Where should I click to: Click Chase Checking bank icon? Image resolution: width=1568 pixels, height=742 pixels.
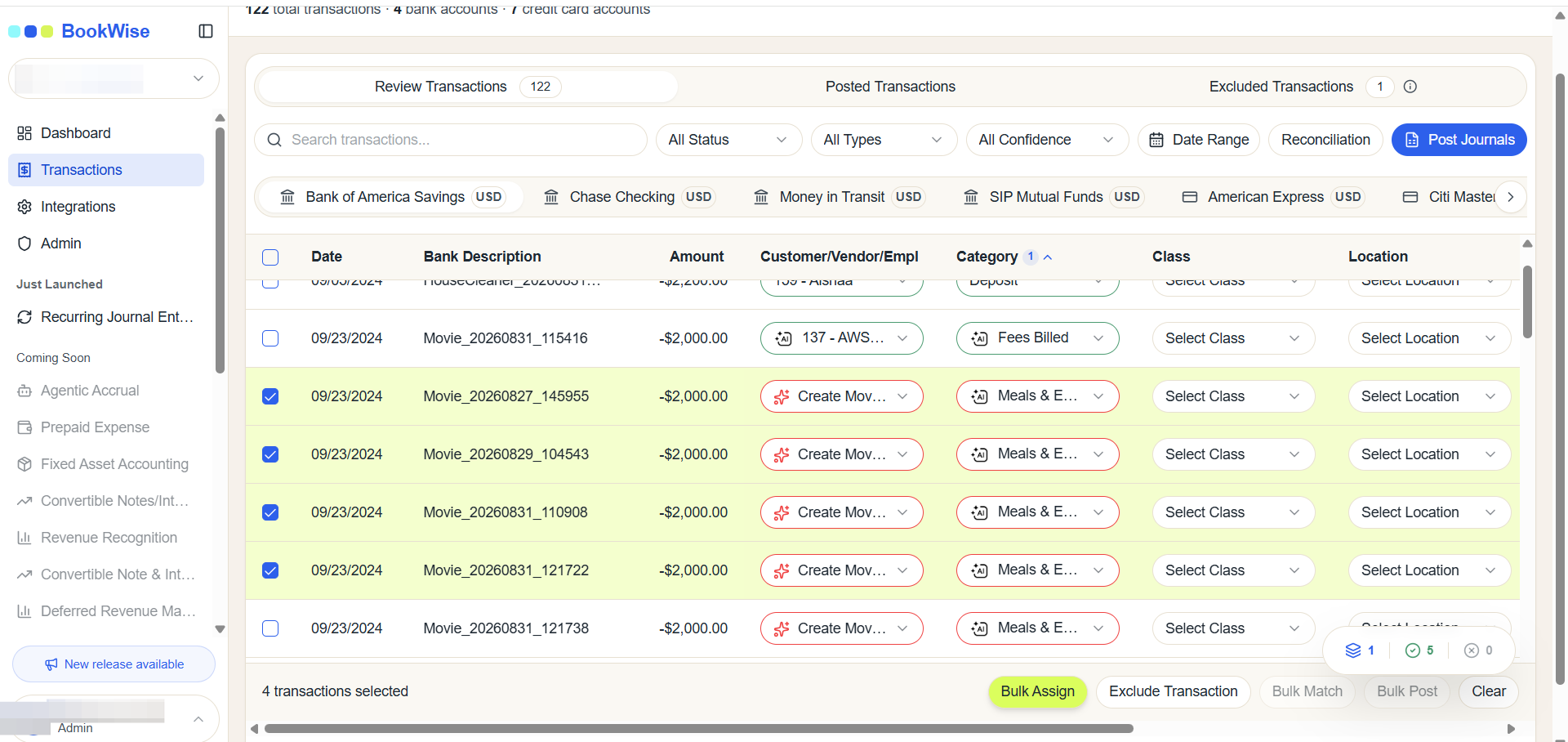pos(551,197)
